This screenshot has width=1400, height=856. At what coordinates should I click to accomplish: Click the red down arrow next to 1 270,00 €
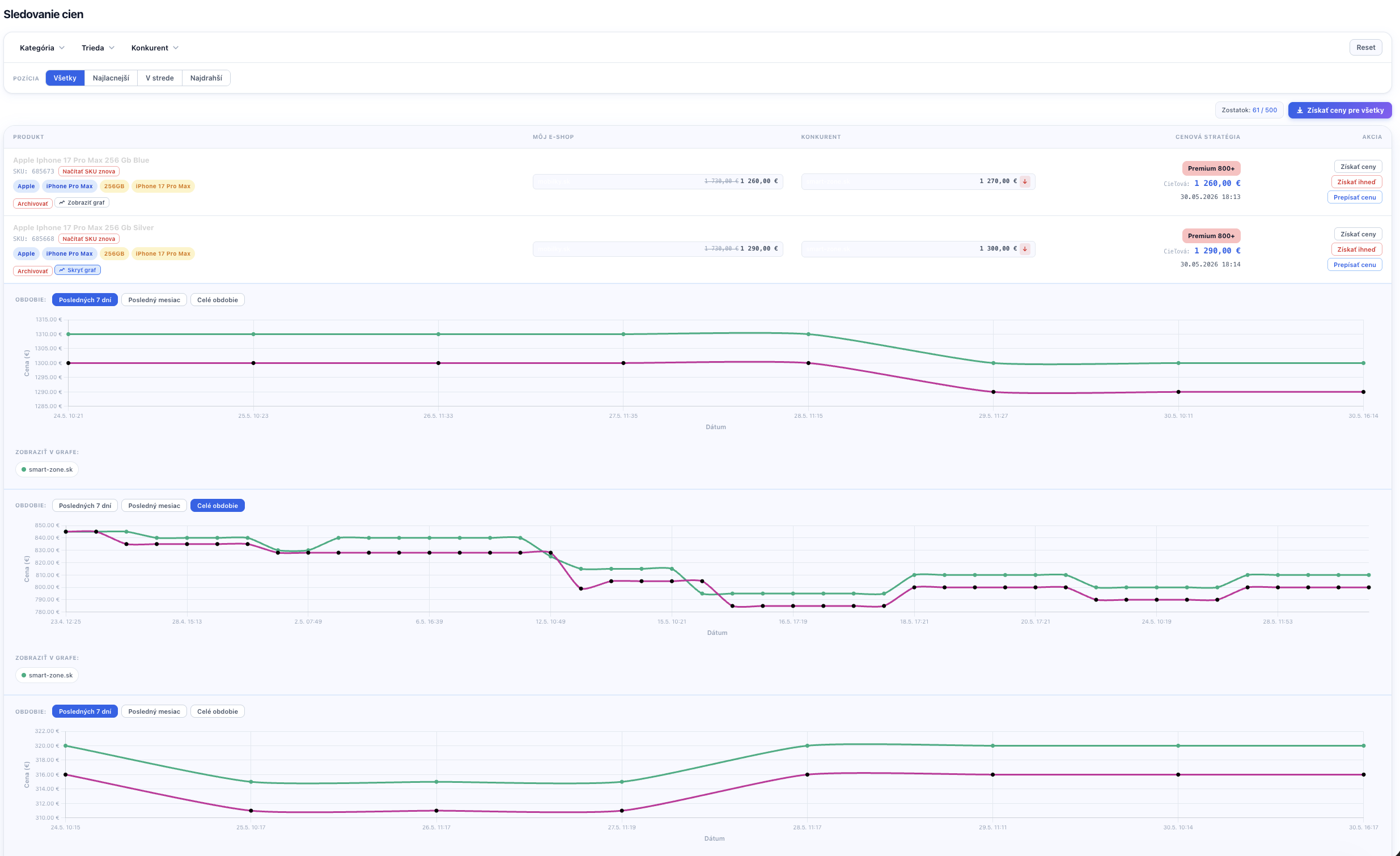coord(1025,181)
